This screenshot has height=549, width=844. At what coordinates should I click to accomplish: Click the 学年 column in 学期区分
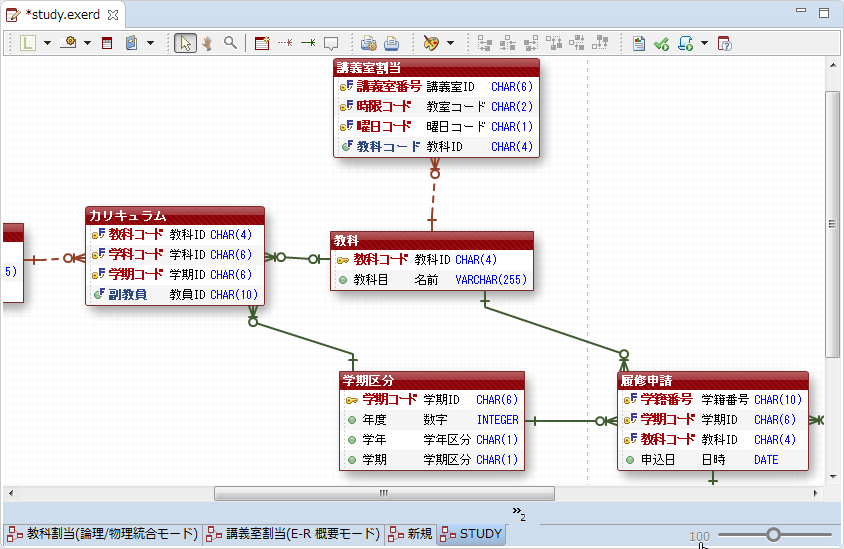(432, 440)
